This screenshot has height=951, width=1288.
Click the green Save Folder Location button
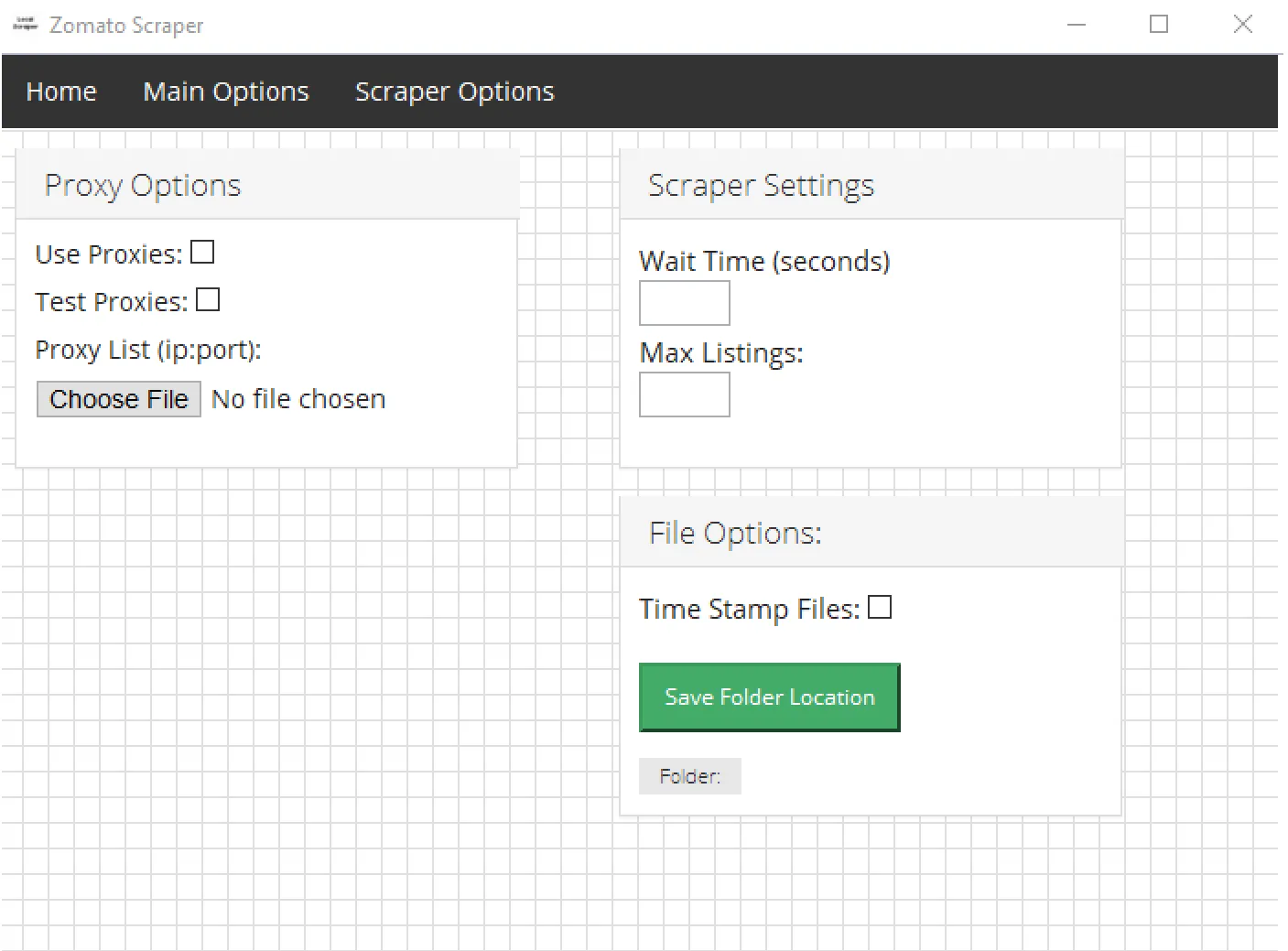tap(769, 697)
